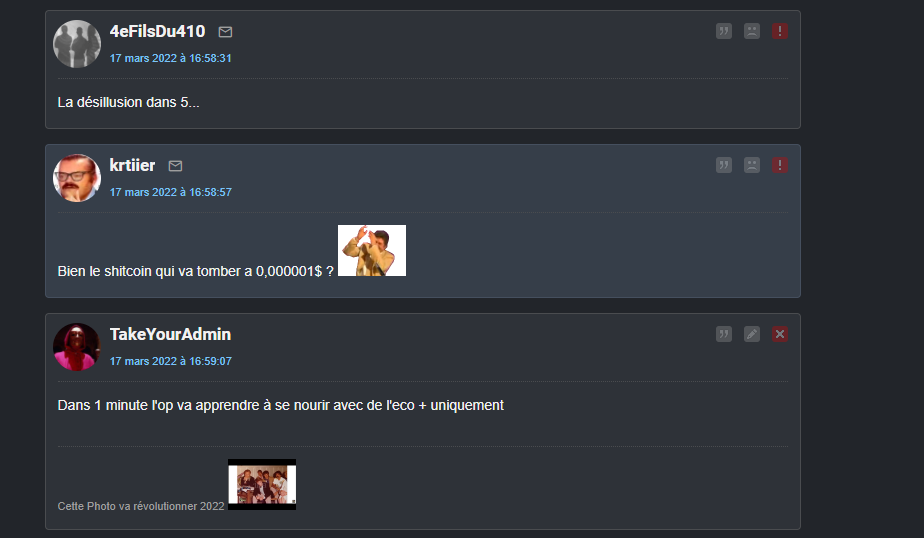Open permalink dated 17 mars 2022 à 16:58:31
924x538 pixels.
(x=170, y=58)
